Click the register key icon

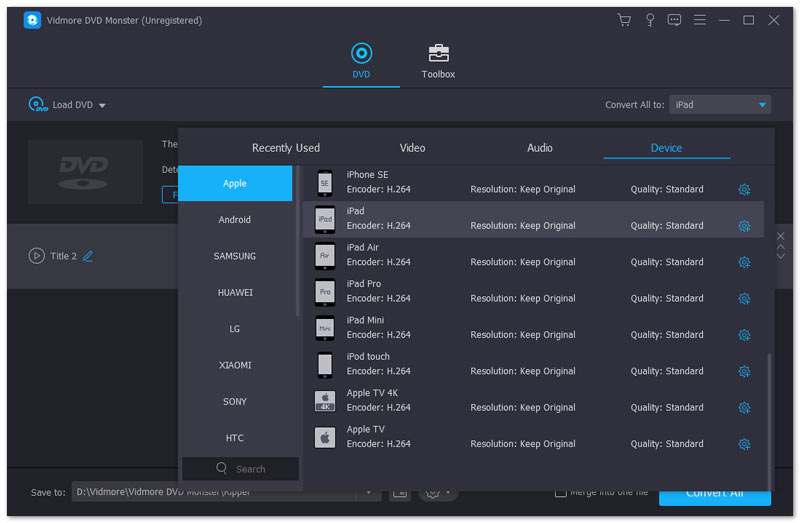(x=649, y=20)
